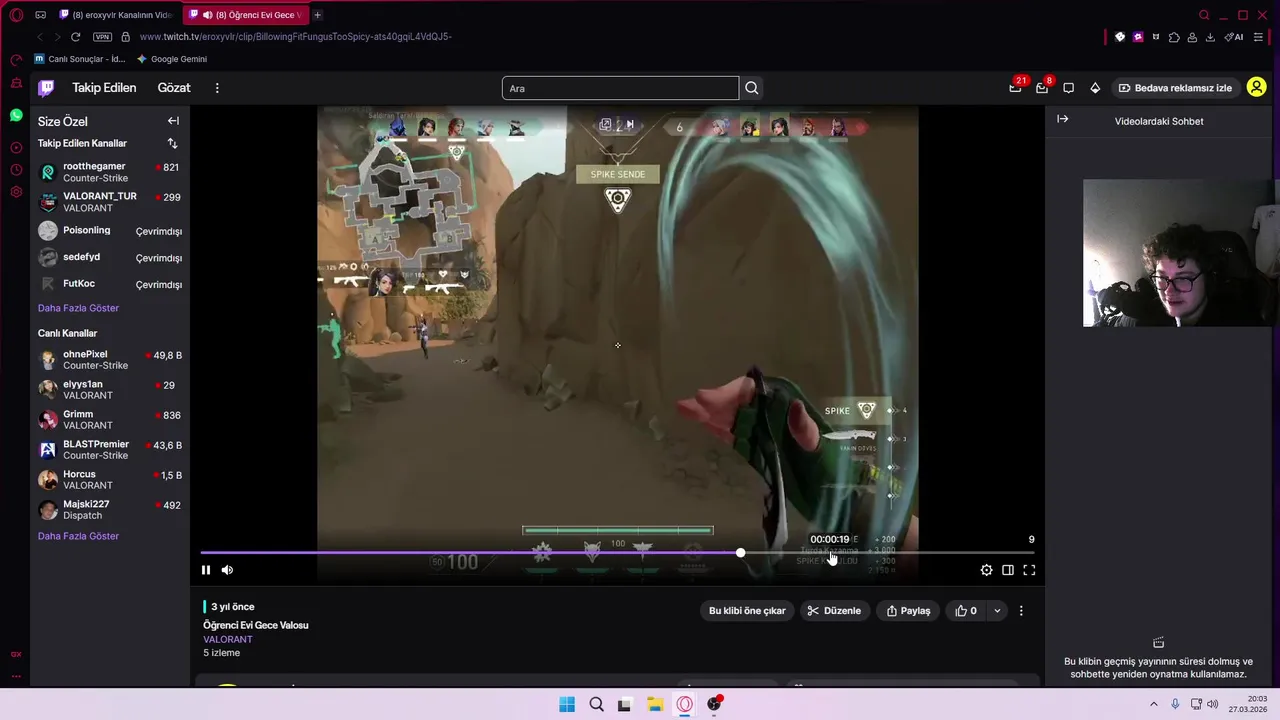Open the yellow user profile avatar menu

(1256, 88)
